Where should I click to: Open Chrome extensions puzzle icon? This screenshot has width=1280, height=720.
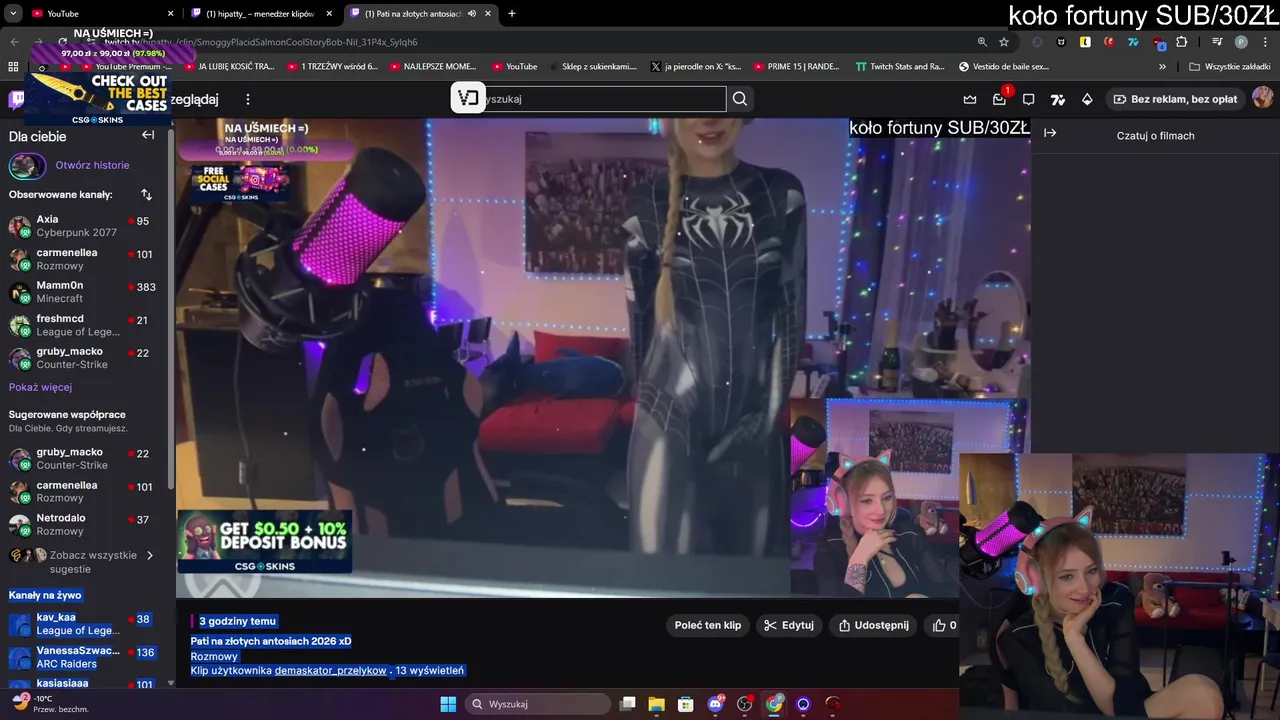pos(1182,42)
